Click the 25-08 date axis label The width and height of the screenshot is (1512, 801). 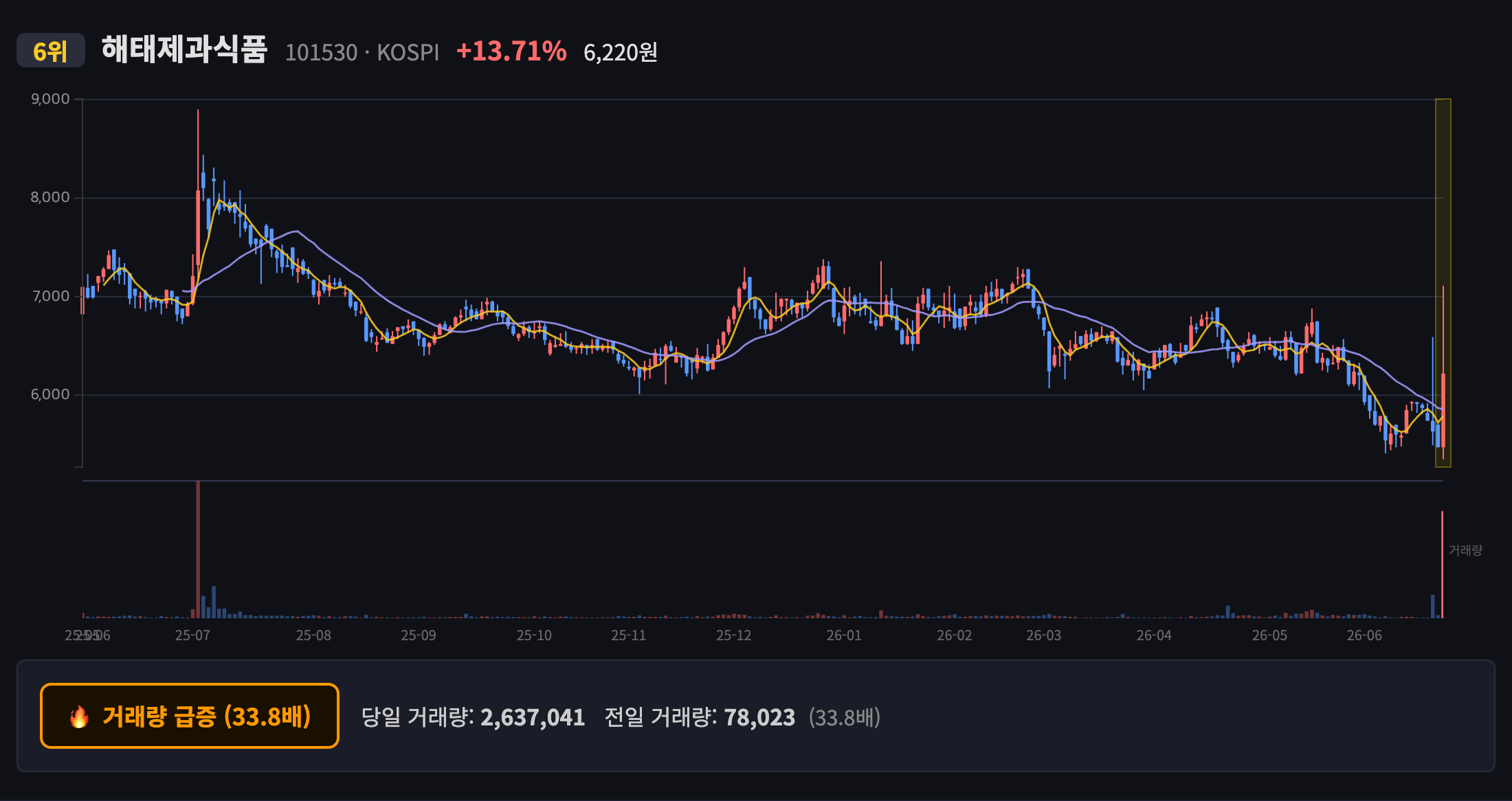[313, 635]
